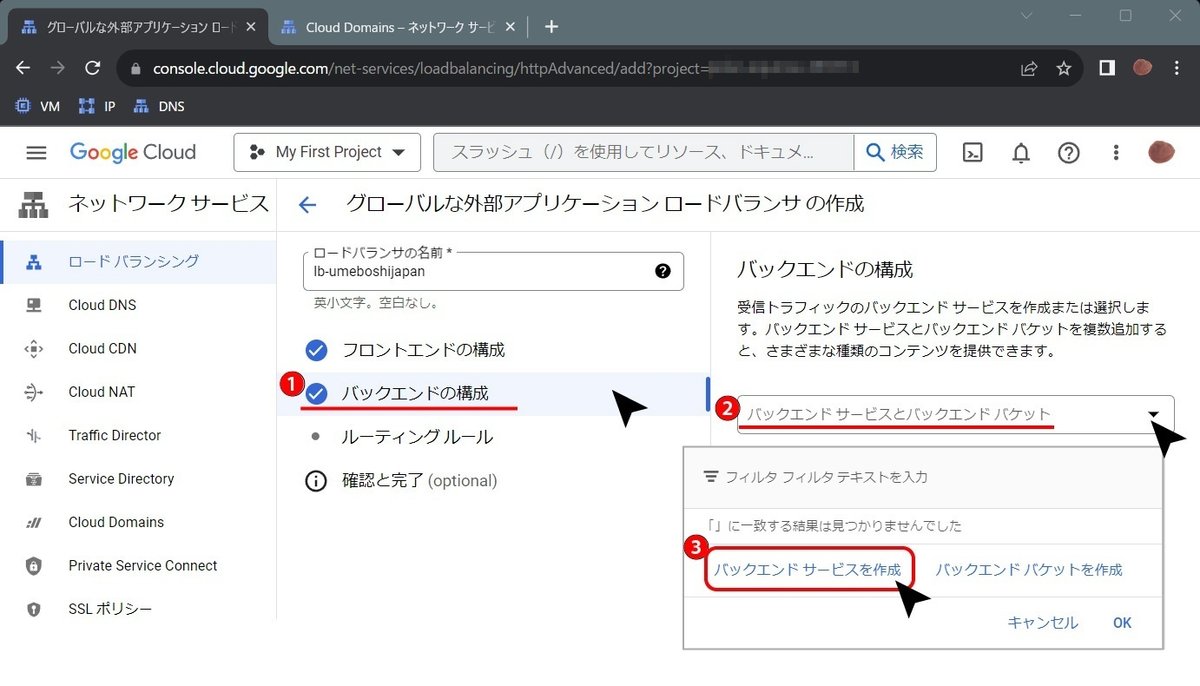Screen dimensions: 1200x686
Task: Open Chrome three-dot menu
Action: tap(1177, 68)
